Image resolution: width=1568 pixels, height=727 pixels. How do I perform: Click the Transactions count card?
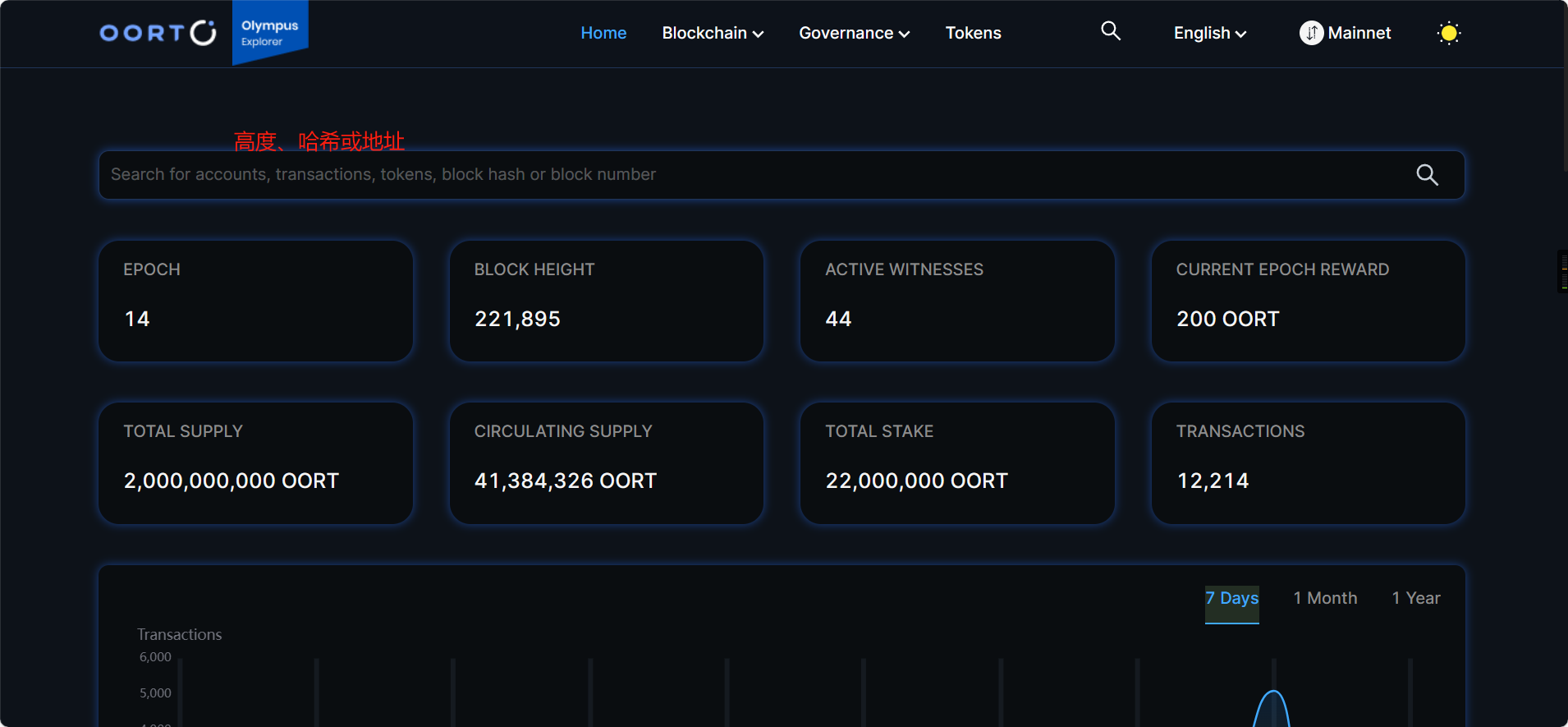(1308, 462)
